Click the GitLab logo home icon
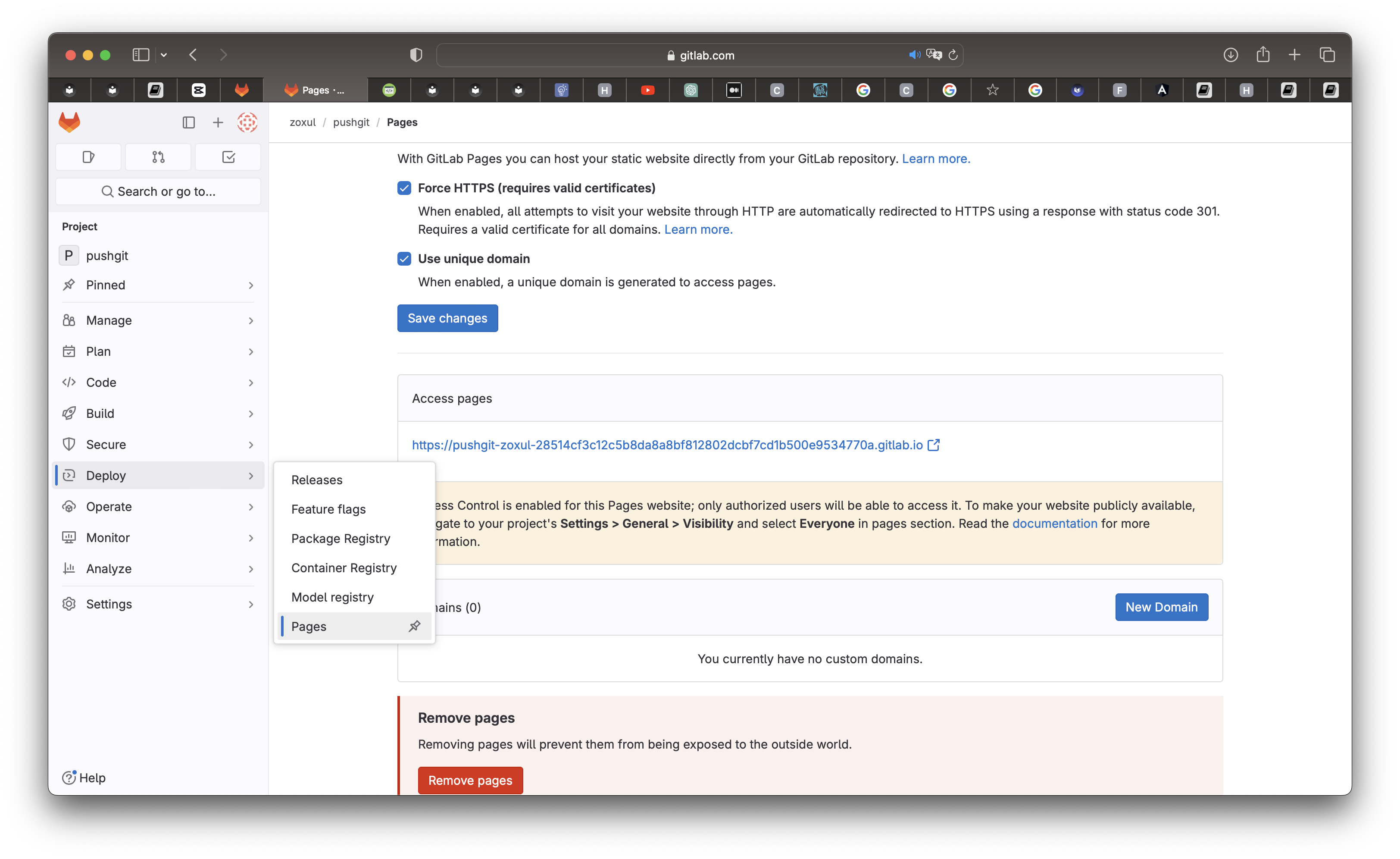 (x=69, y=122)
